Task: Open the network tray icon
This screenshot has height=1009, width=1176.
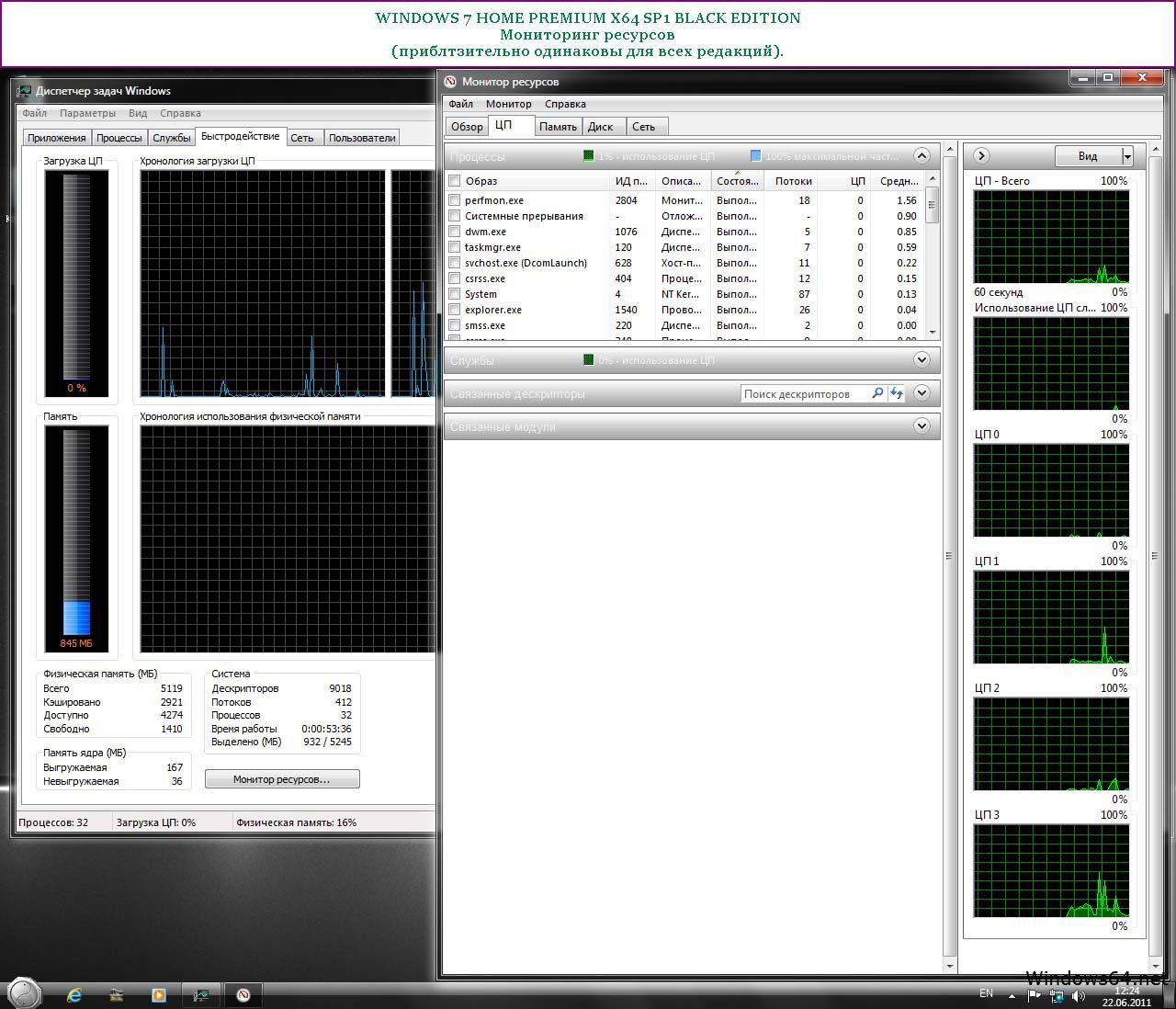Action: [1057, 995]
